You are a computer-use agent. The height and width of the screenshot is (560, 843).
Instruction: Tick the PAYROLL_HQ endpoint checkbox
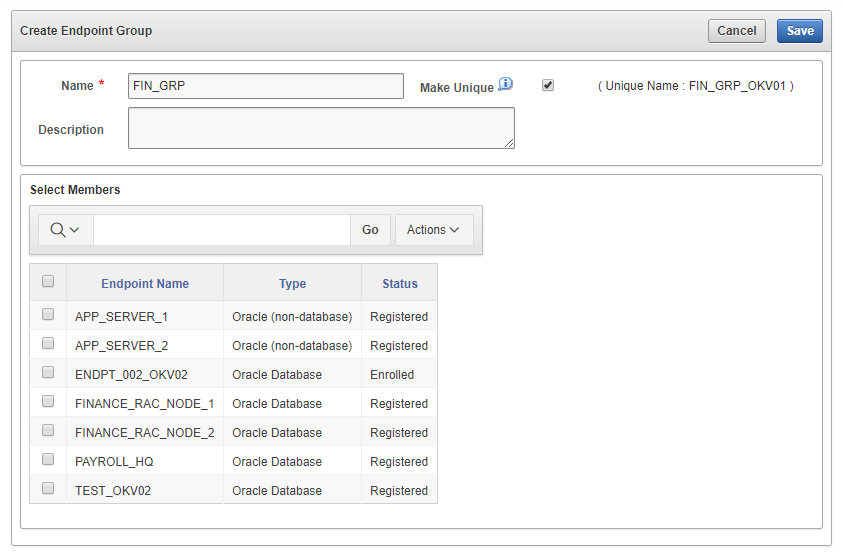(48, 459)
